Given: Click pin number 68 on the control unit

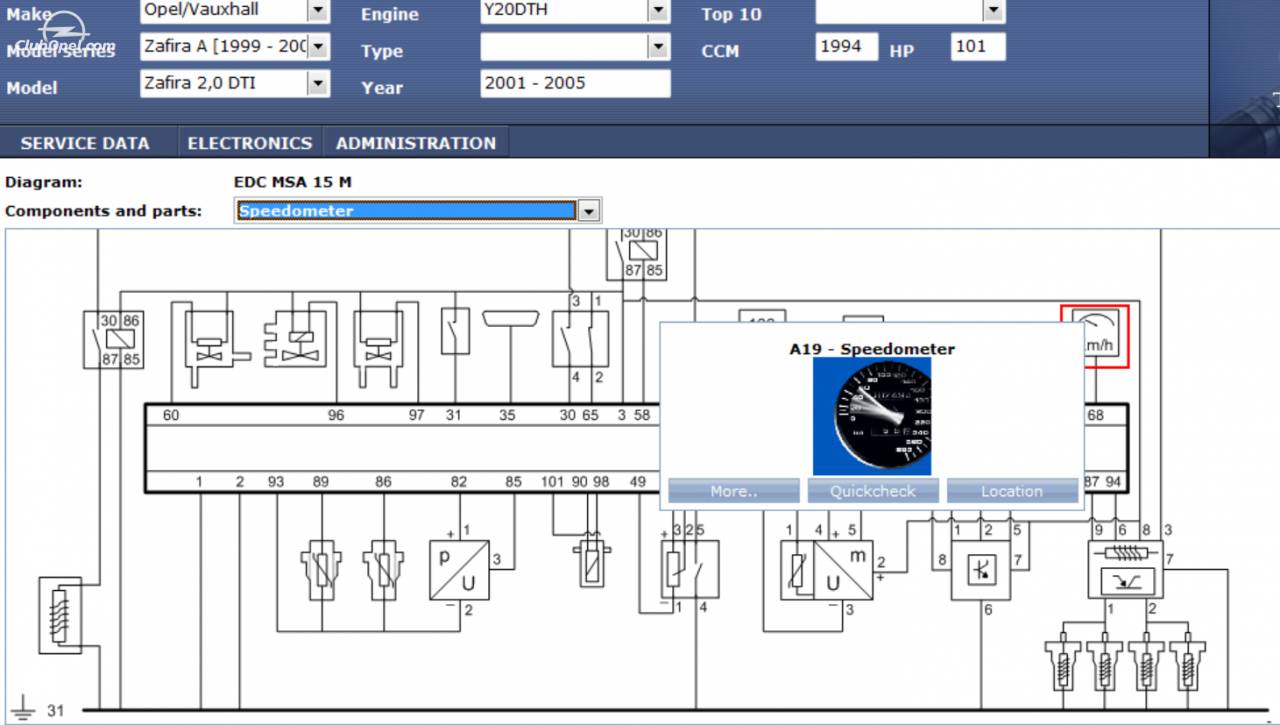Looking at the screenshot, I should pyautogui.click(x=1096, y=415).
